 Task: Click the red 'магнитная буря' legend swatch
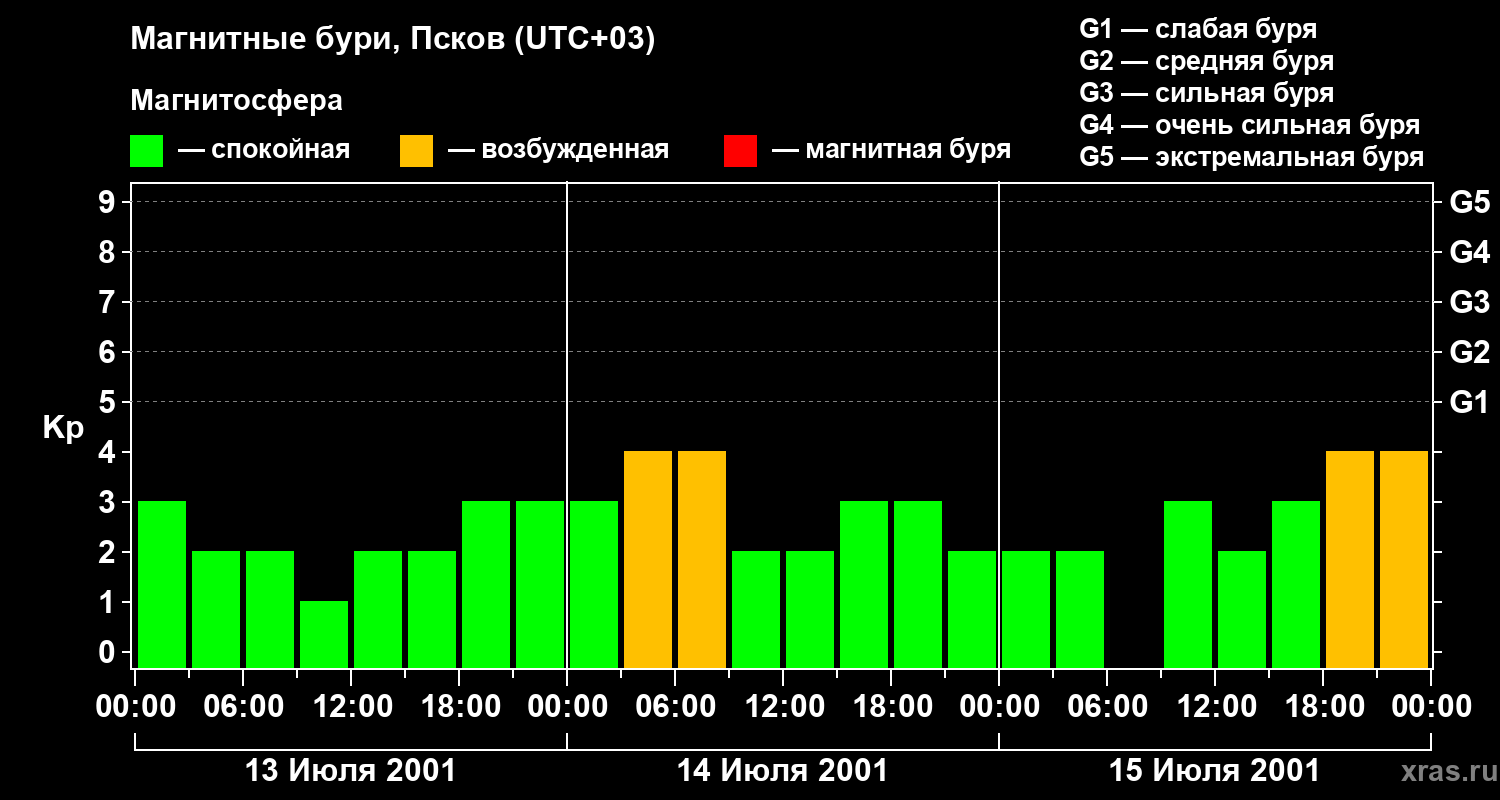pyautogui.click(x=740, y=150)
